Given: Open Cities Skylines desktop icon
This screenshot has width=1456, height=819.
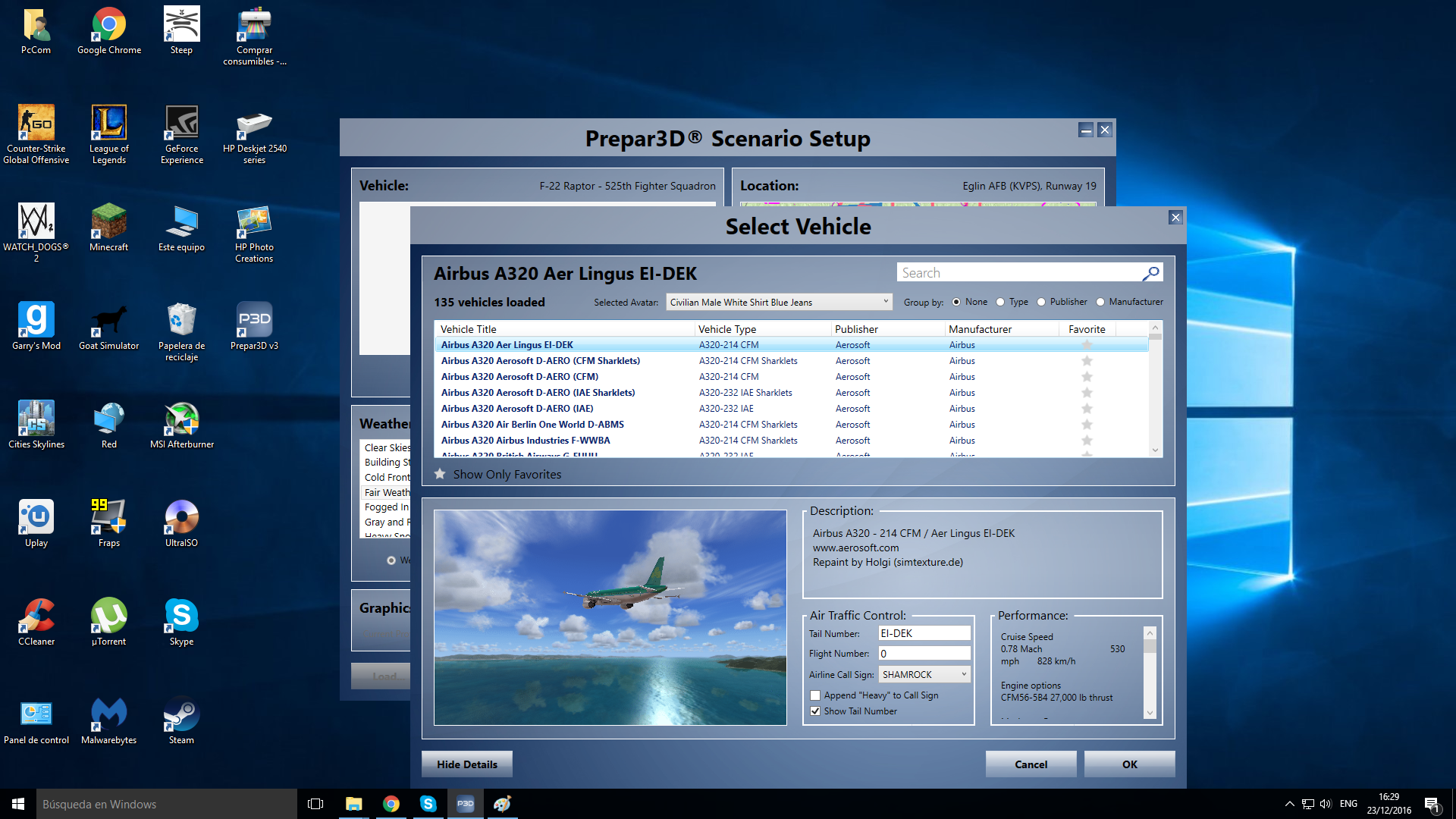Looking at the screenshot, I should coord(36,425).
